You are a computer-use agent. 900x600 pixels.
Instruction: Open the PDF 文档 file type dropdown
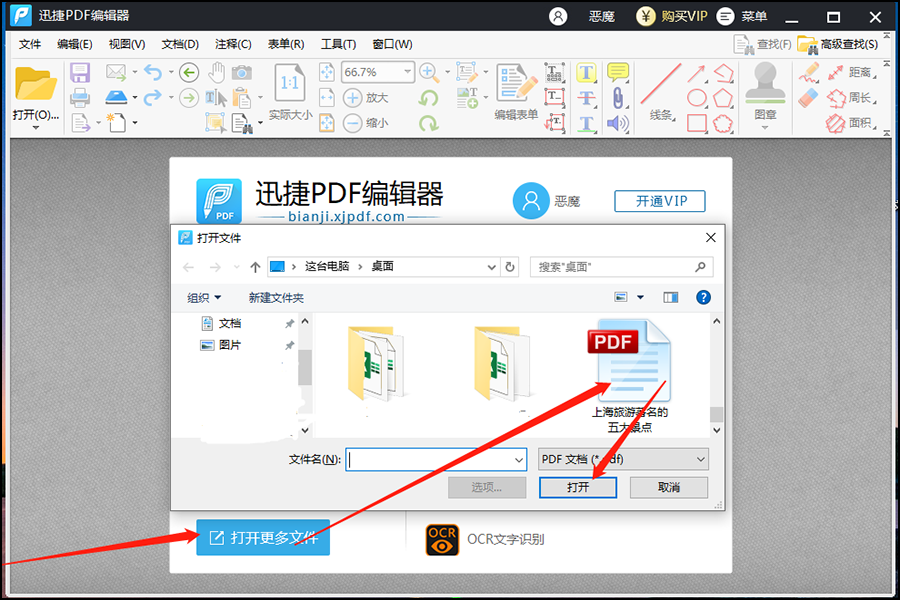click(x=623, y=459)
